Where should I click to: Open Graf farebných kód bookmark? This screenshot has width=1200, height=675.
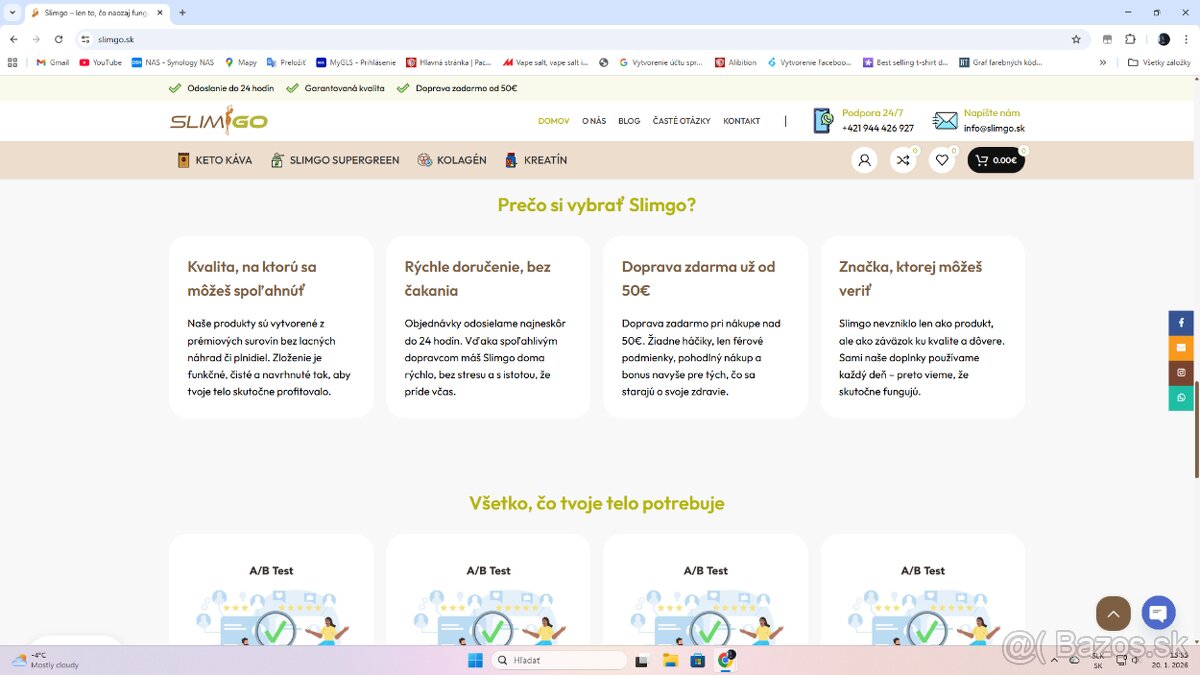[1000, 62]
